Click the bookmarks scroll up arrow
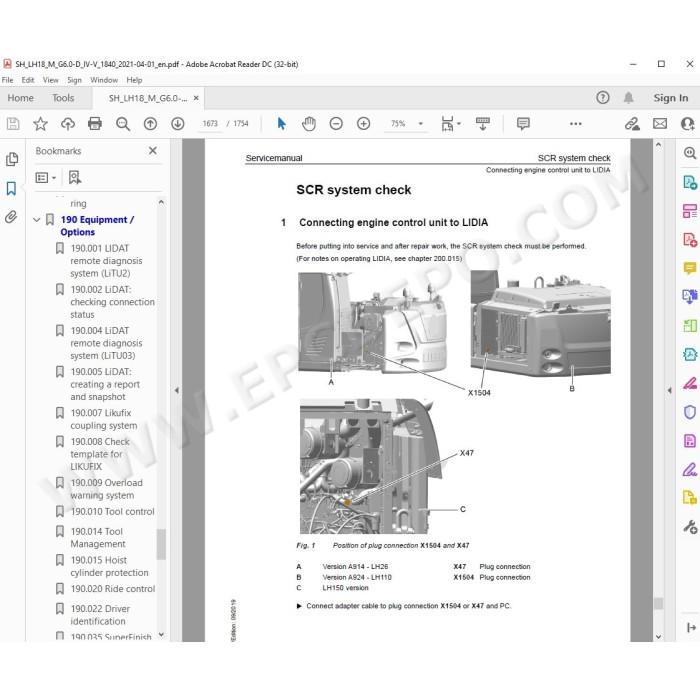This screenshot has height=700, width=700. (x=161, y=202)
